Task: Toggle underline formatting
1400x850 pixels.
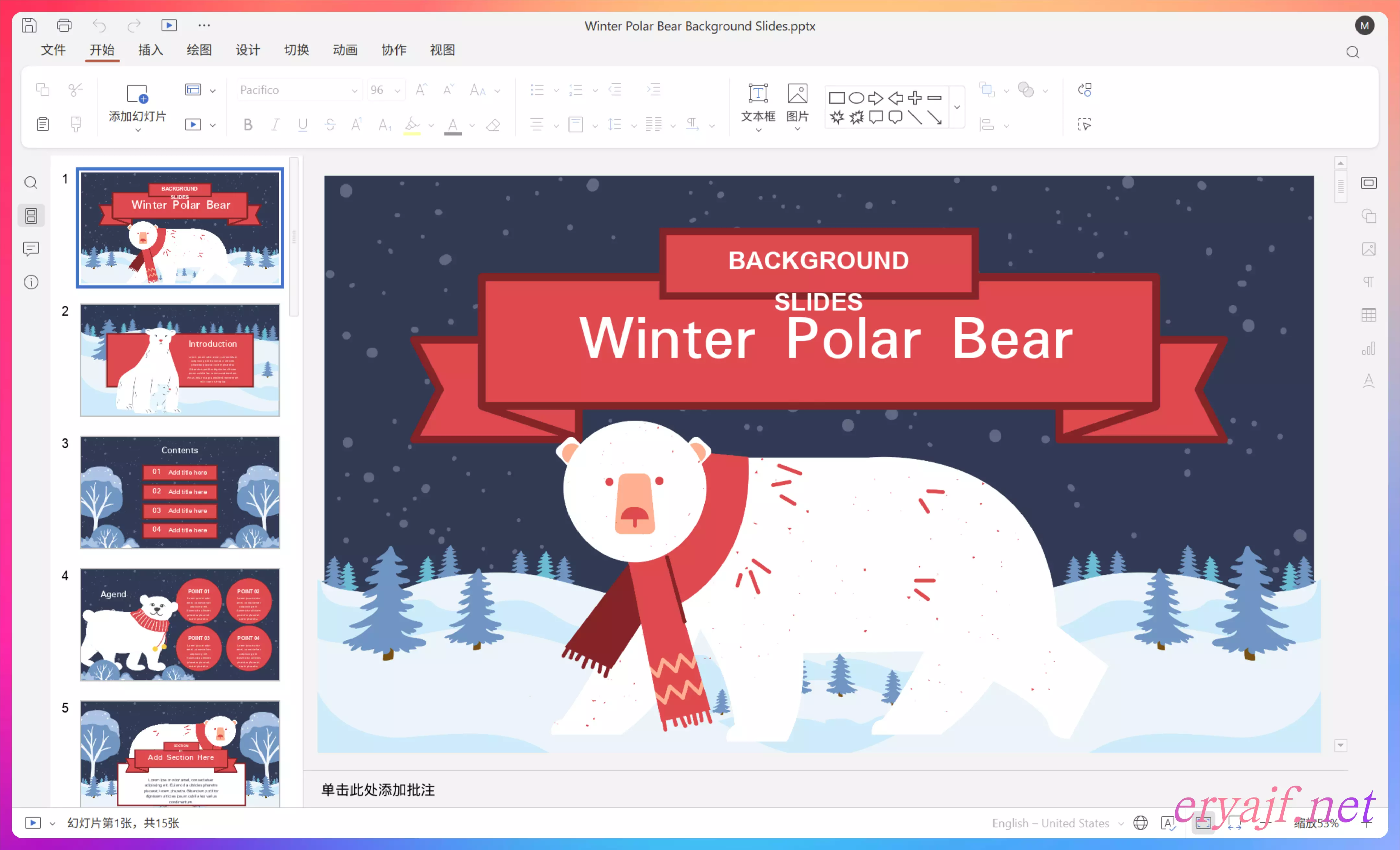Action: 303,125
